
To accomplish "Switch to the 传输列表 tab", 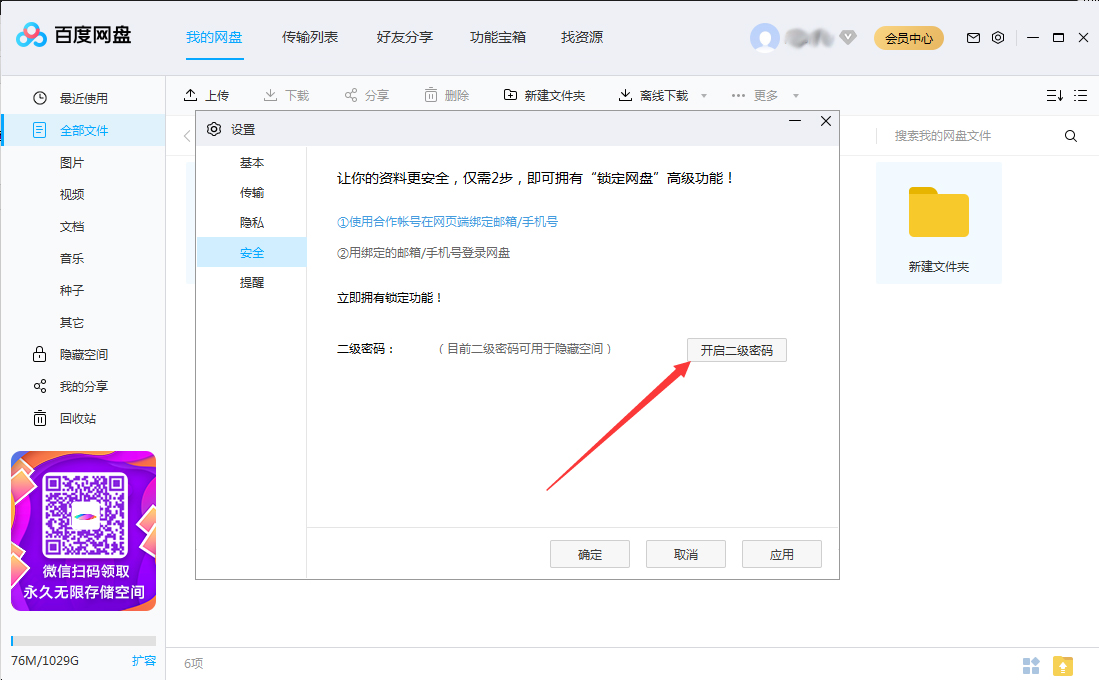I will [309, 37].
